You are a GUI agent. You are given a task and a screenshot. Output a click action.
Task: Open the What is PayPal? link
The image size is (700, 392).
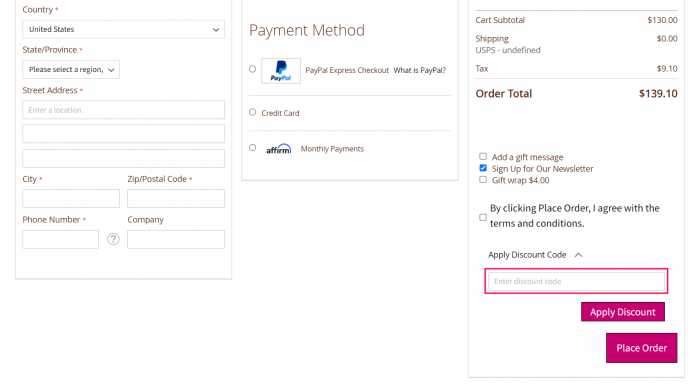coord(420,70)
